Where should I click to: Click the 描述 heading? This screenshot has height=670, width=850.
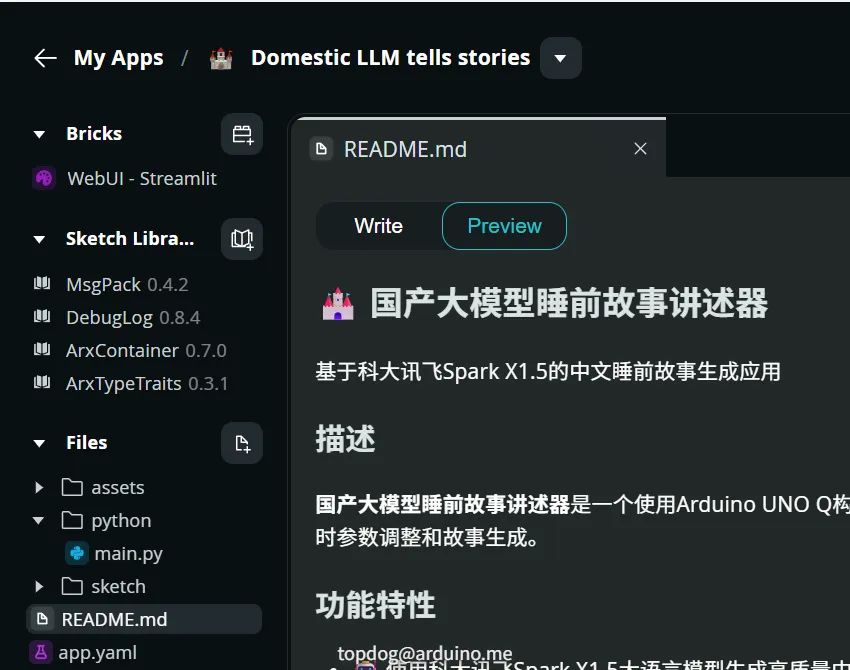point(346,439)
